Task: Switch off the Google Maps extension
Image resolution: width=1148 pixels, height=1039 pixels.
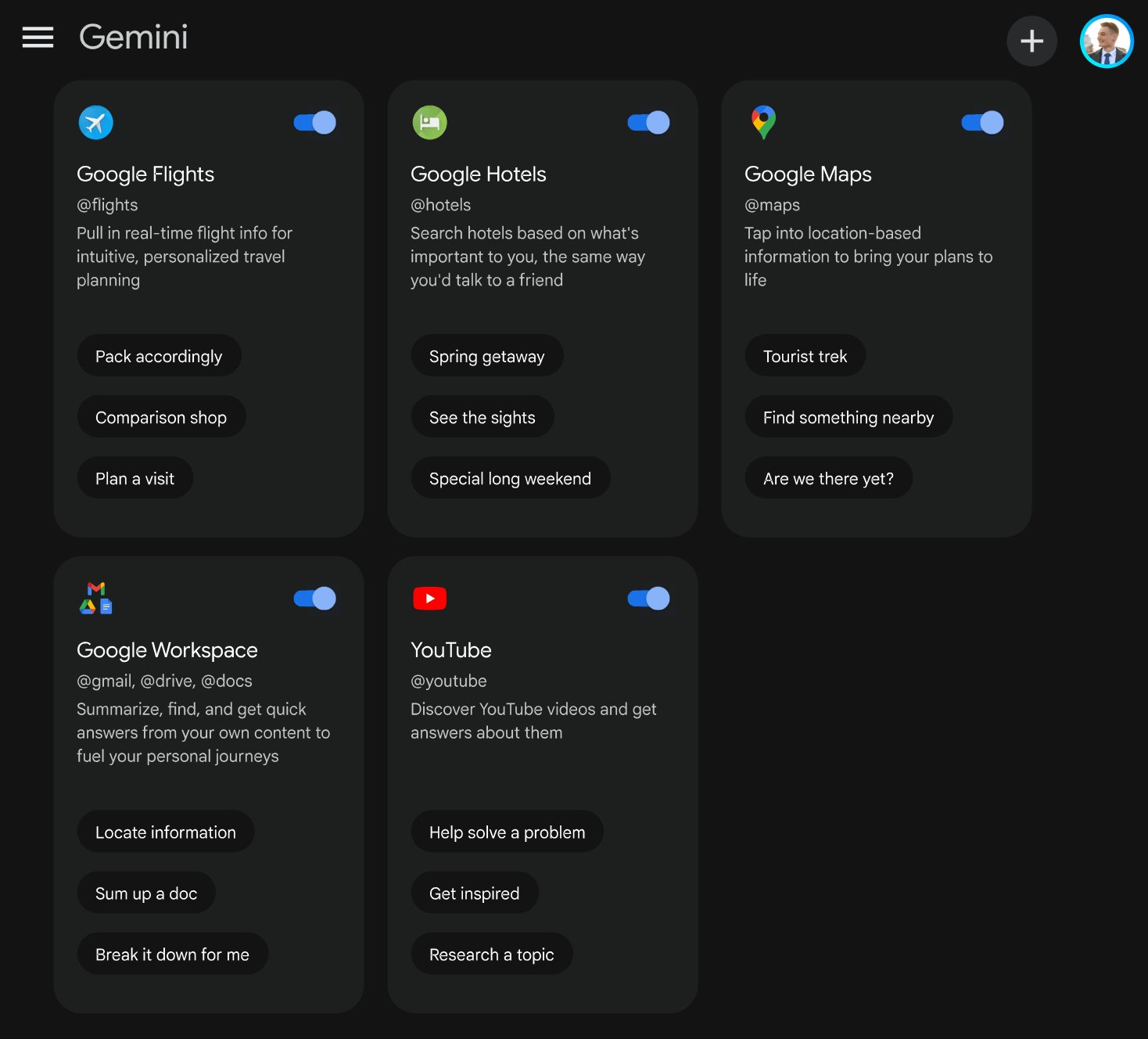Action: pos(982,123)
